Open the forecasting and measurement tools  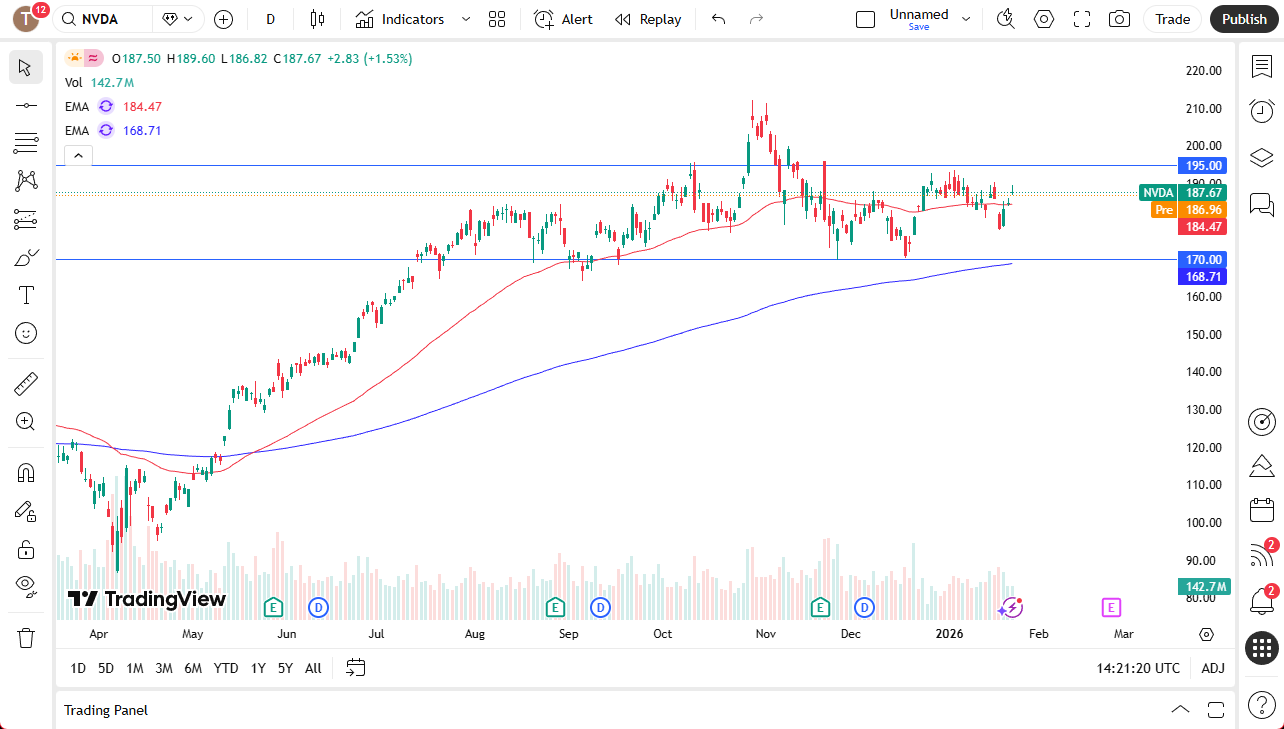click(26, 219)
